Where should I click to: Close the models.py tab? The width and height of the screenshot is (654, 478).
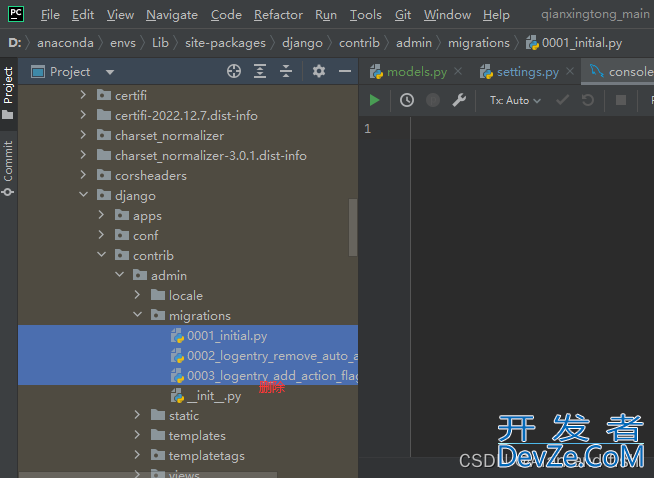click(458, 71)
